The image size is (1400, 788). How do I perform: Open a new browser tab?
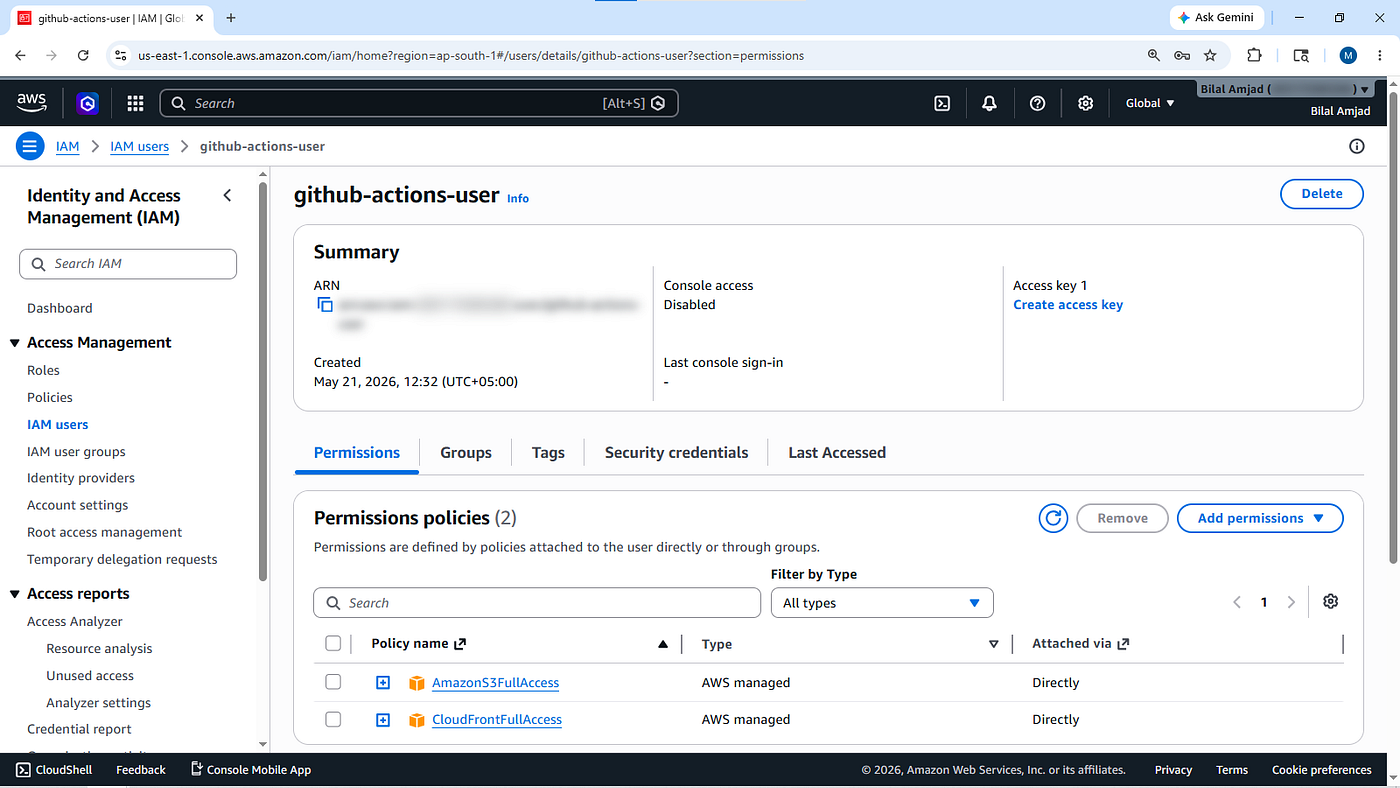pos(231,17)
